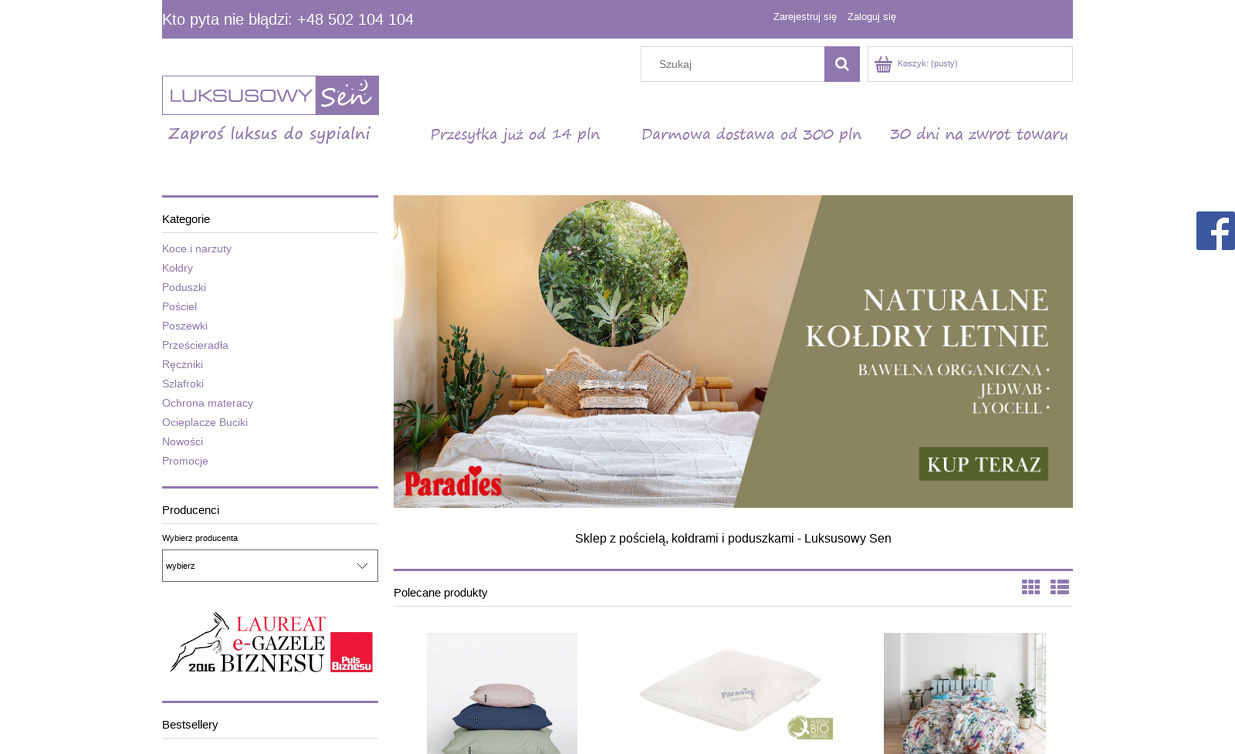
Task: Select the Ręczniki category link
Action: pos(183,365)
